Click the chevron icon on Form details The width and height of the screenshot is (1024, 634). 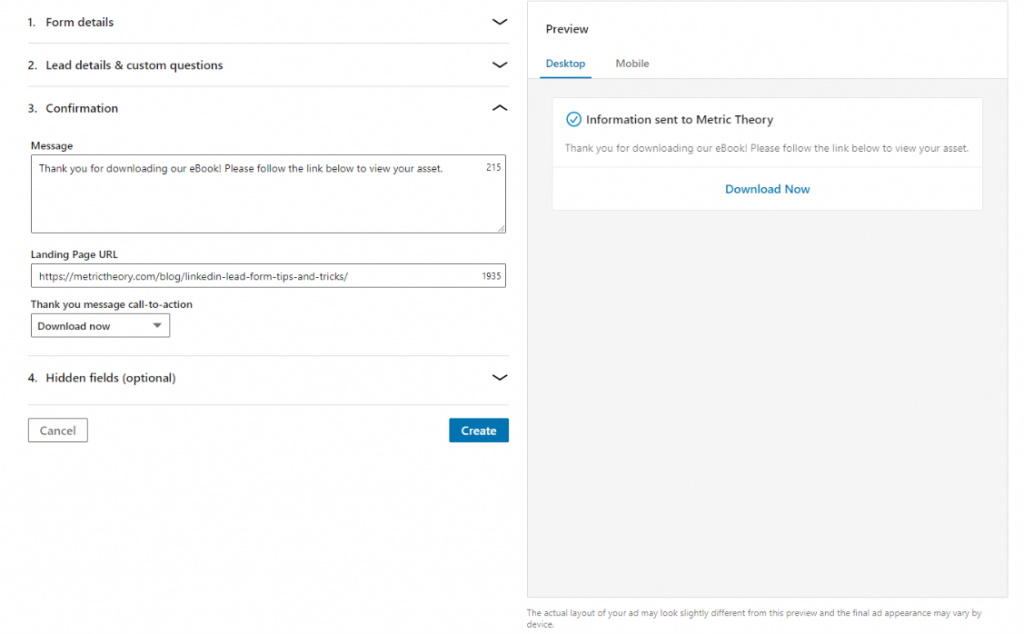click(x=499, y=21)
